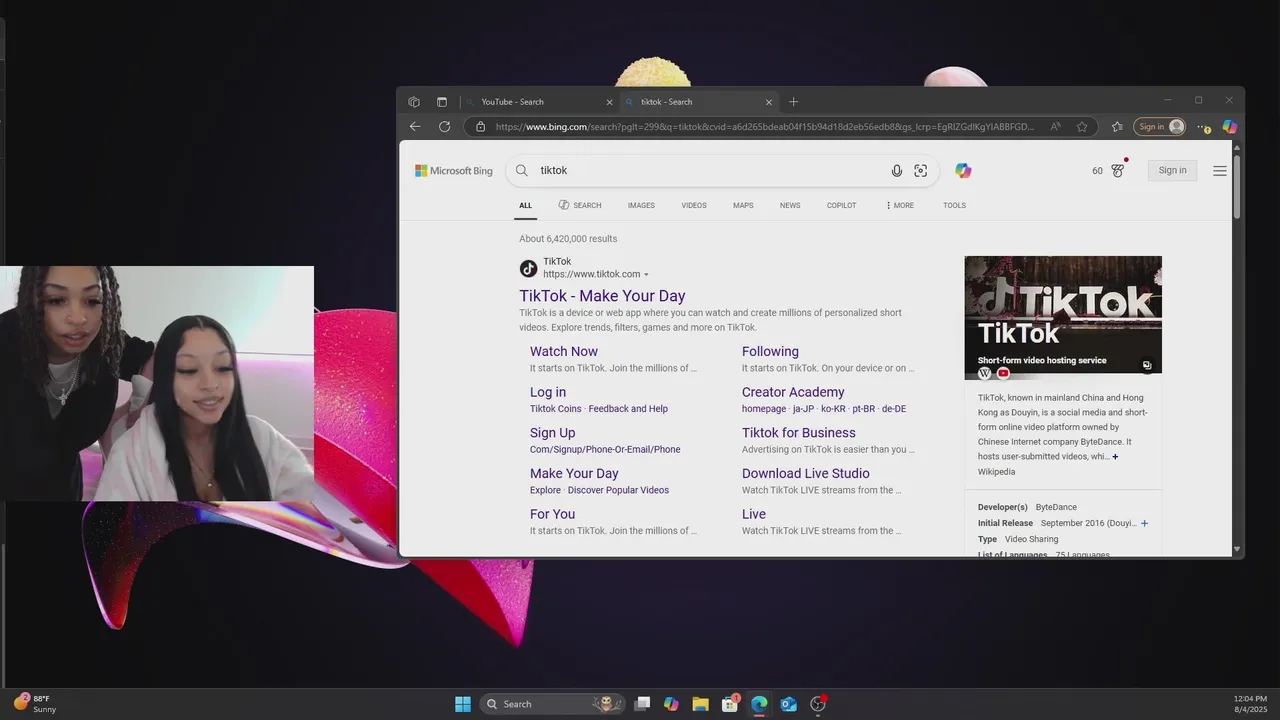This screenshot has height=720, width=1280.
Task: Open the Favorites list icon
Action: [1117, 127]
